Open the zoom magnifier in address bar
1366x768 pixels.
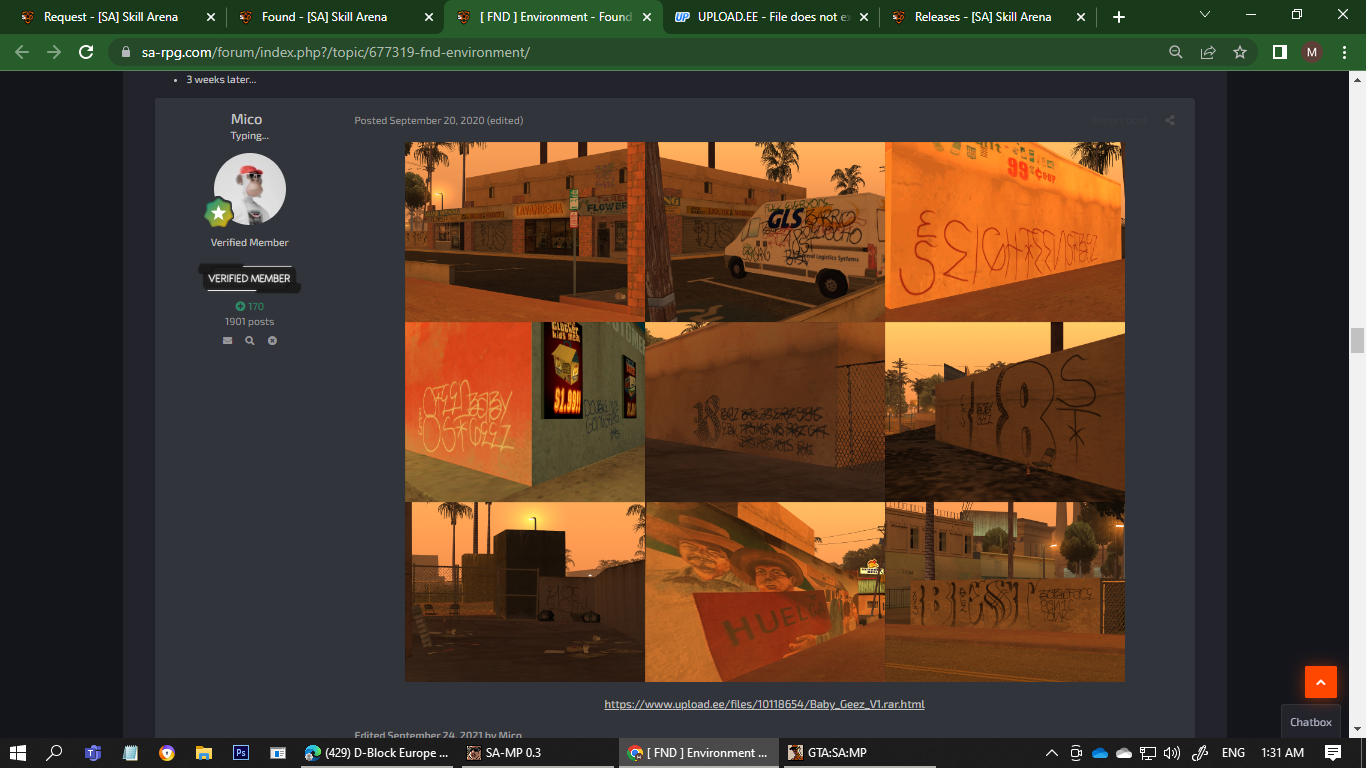pos(1176,52)
